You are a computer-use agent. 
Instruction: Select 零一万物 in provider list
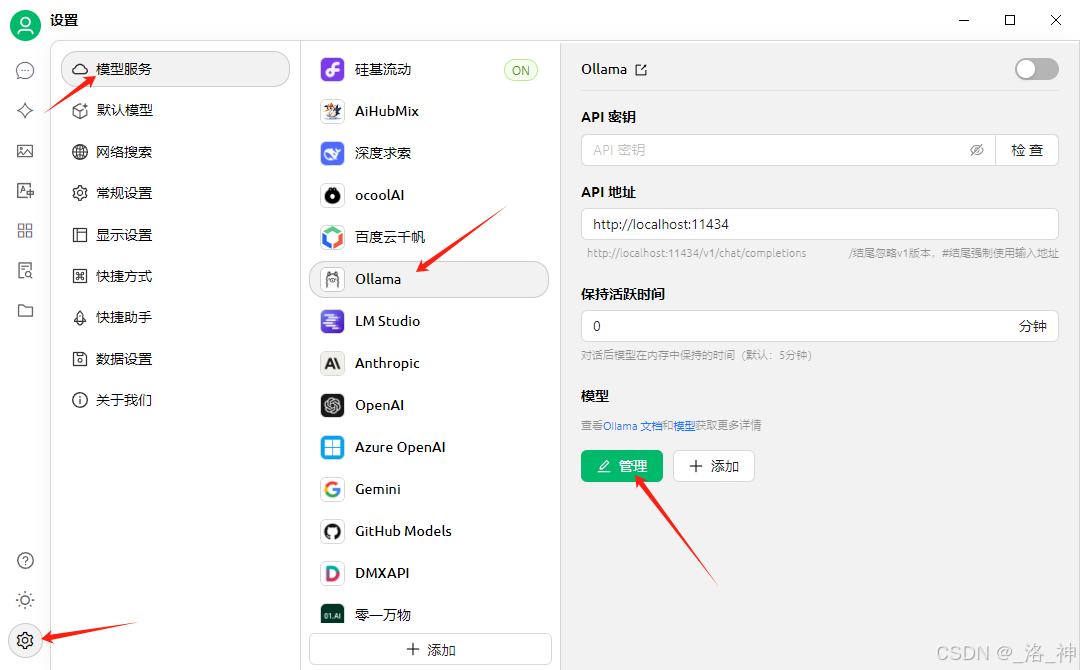coord(429,615)
